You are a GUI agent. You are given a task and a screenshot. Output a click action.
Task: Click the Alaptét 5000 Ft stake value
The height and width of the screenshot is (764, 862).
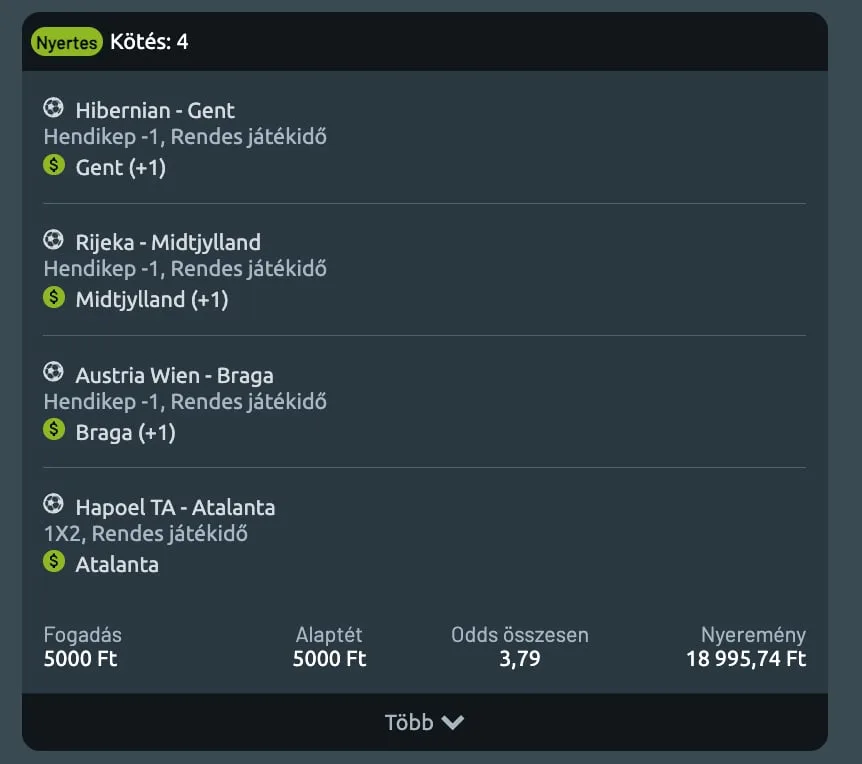pyautogui.click(x=329, y=658)
